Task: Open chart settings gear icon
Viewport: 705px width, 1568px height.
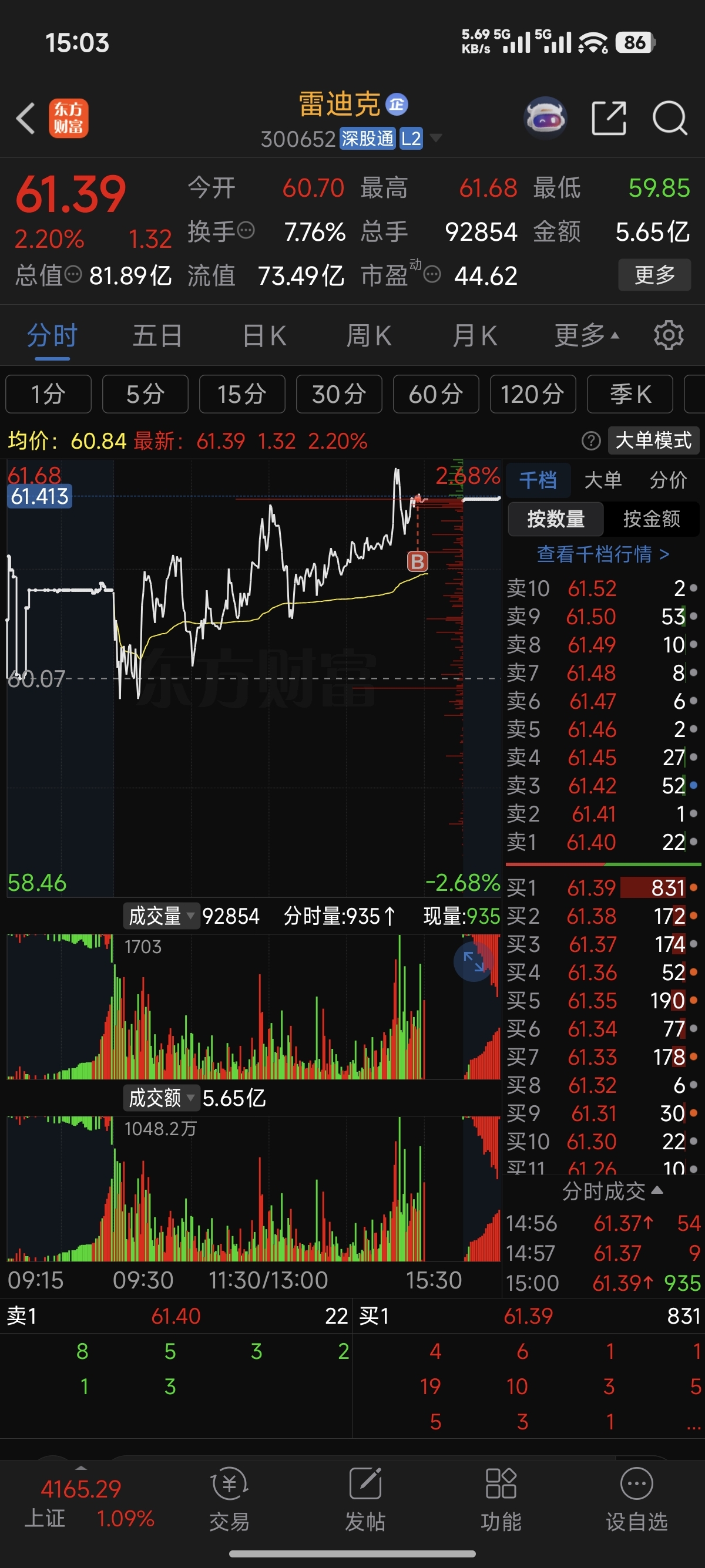Action: click(669, 335)
